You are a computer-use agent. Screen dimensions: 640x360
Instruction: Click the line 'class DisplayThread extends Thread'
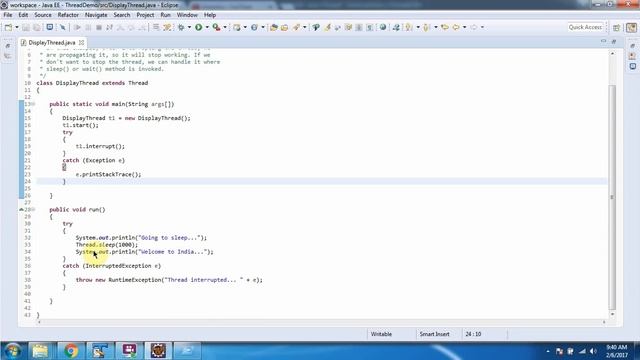(x=92, y=83)
